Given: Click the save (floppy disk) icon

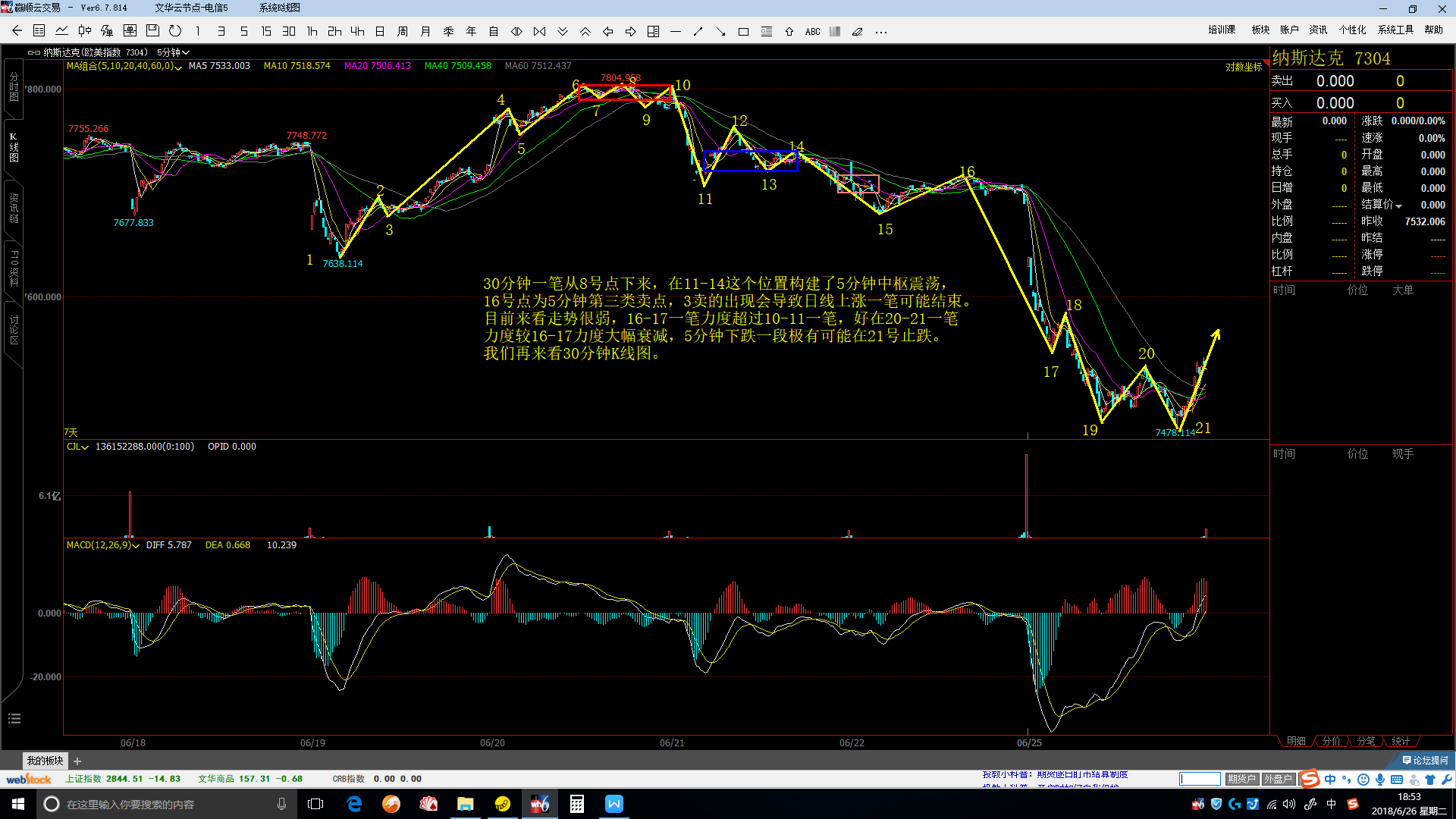Looking at the screenshot, I should (x=152, y=31).
